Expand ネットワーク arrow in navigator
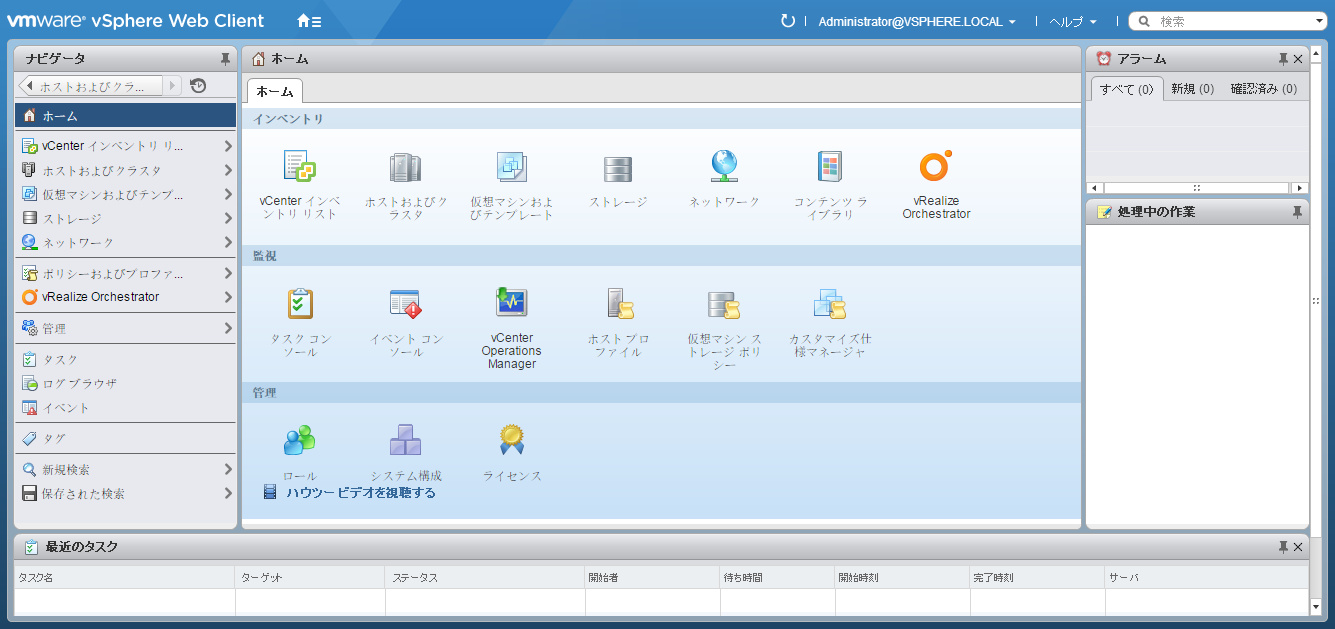Viewport: 1335px width, 629px height. click(228, 242)
